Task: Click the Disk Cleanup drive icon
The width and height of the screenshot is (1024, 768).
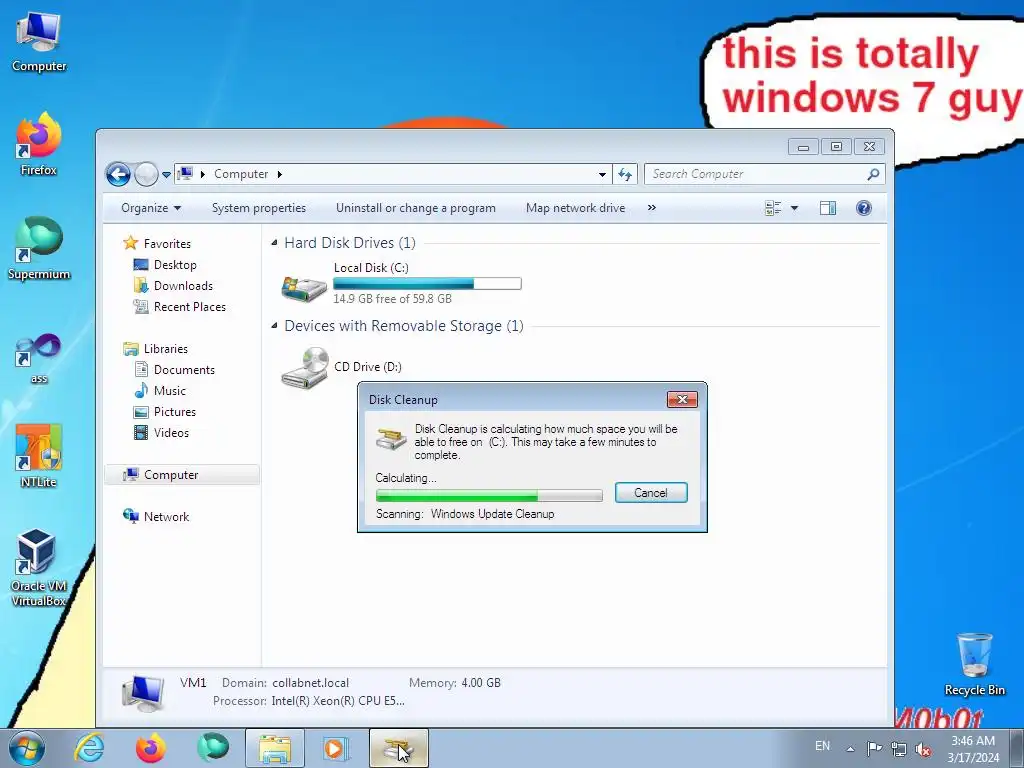Action: point(391,438)
